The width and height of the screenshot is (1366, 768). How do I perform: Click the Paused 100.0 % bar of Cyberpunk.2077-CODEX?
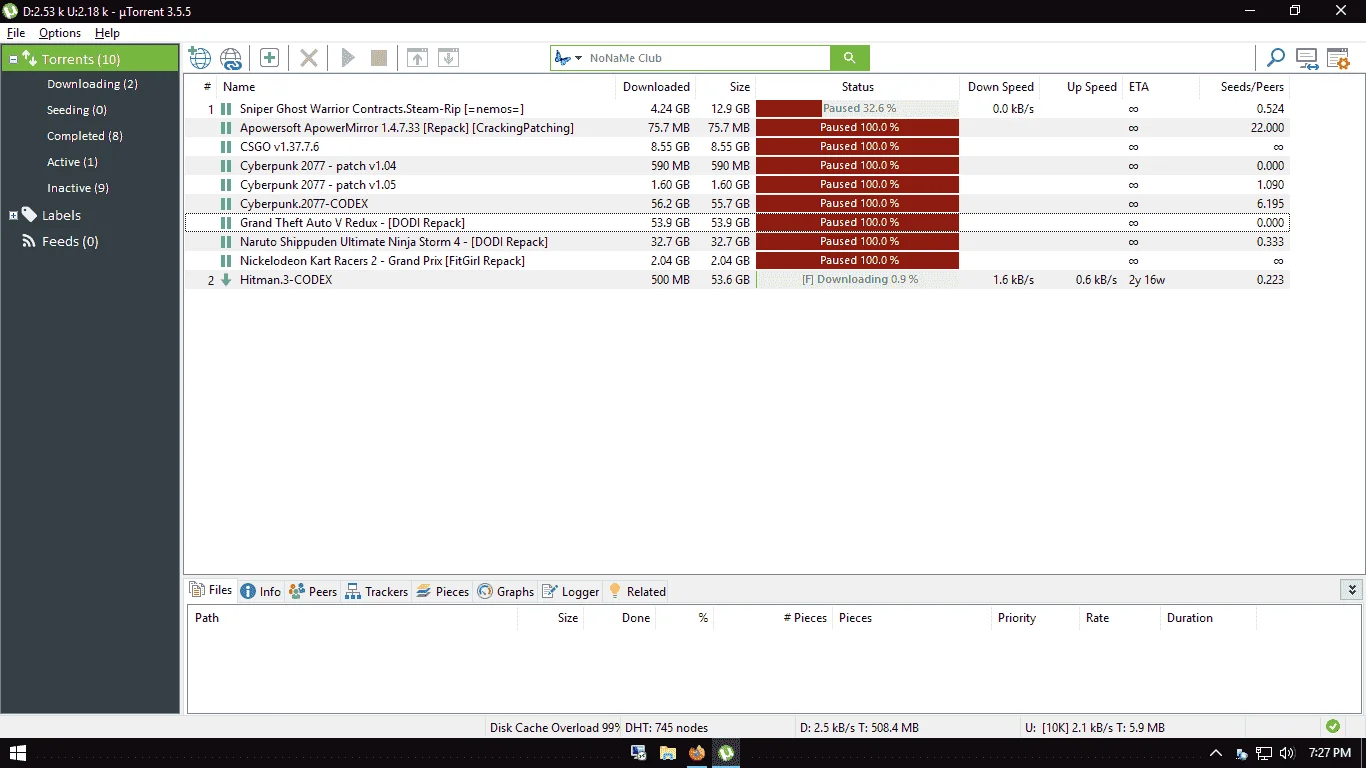click(857, 204)
